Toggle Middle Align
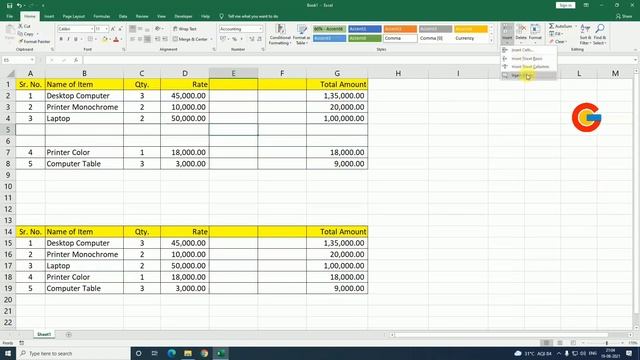Image resolution: width=640 pixels, height=360 pixels. click(140, 29)
